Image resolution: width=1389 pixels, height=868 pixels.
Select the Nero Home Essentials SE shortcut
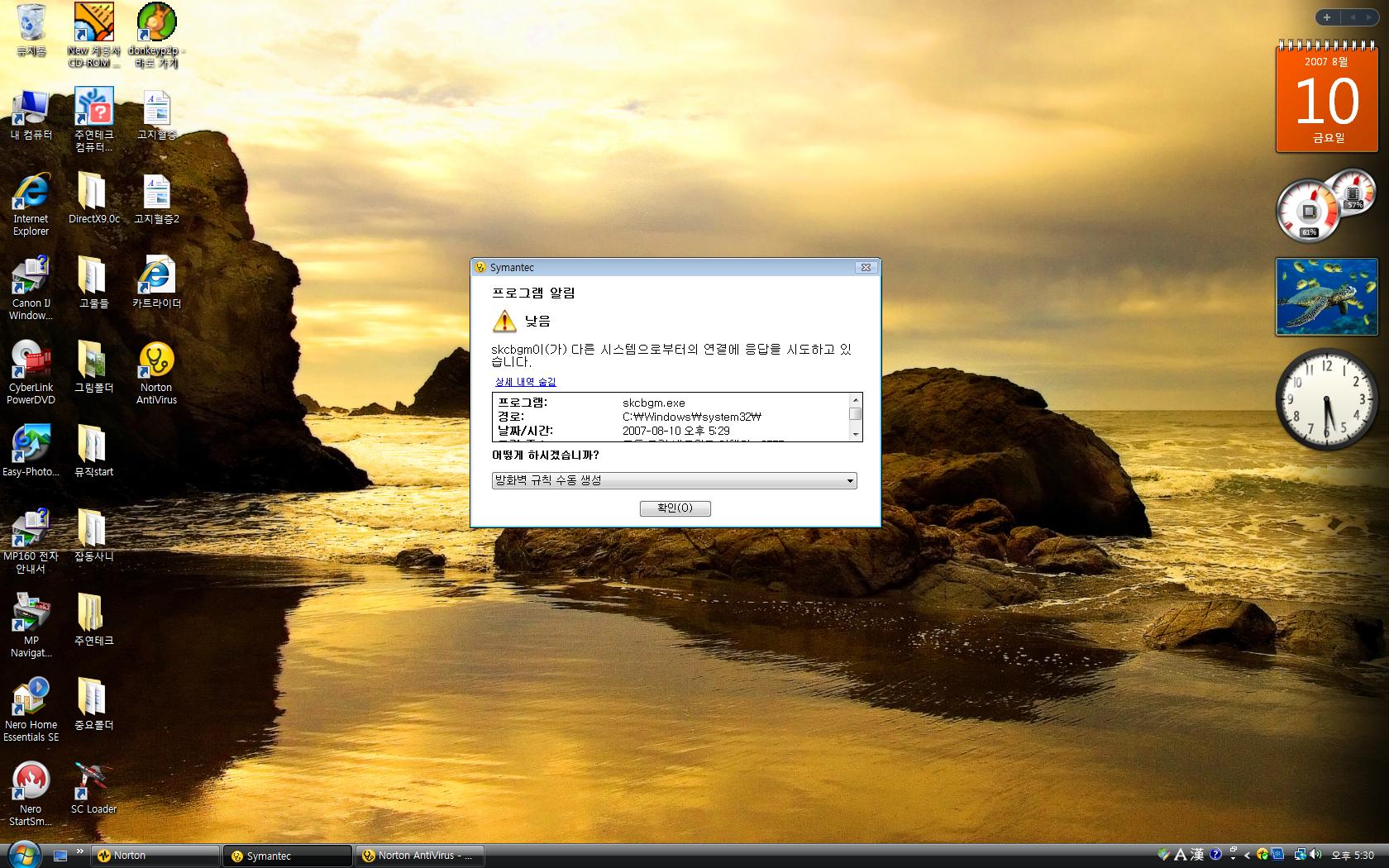(31, 710)
